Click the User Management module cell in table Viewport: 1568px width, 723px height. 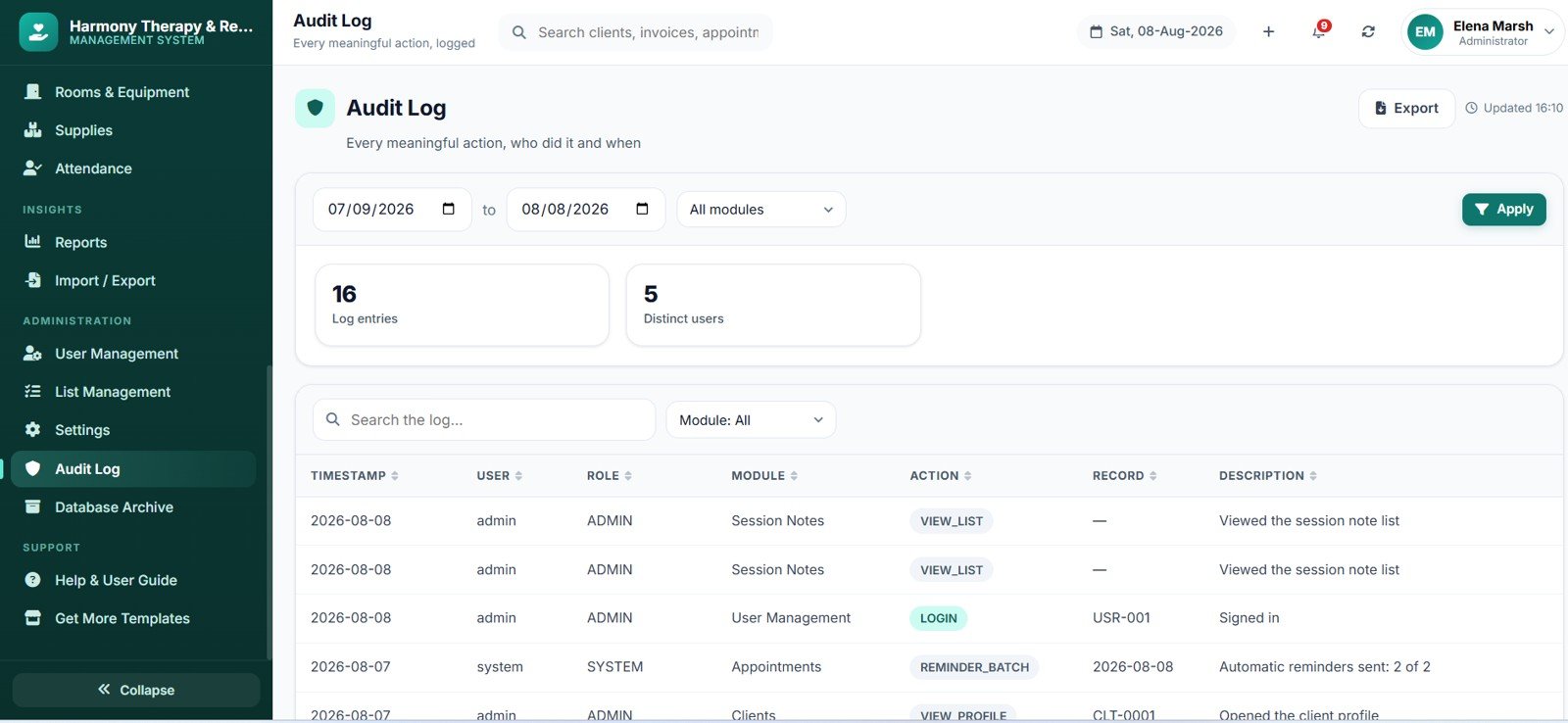tap(791, 618)
